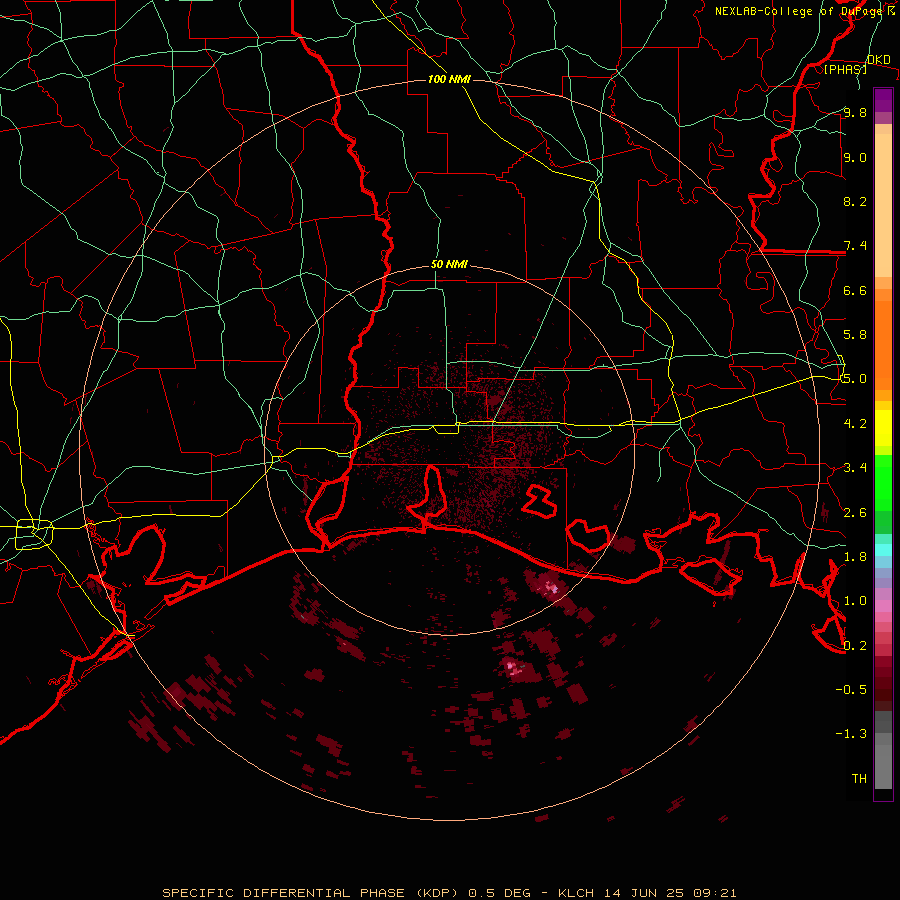Screen dimensions: 900x900
Task: Click the -1.3 scale label
Action: coord(851,734)
